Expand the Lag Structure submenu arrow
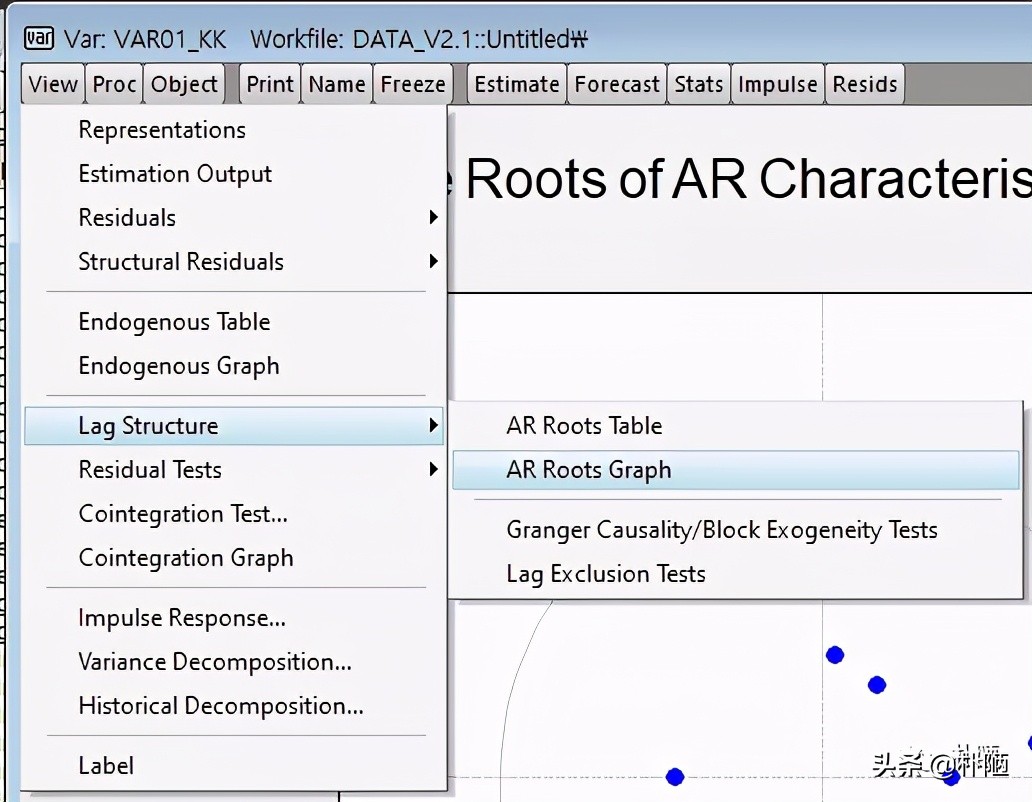 433,425
